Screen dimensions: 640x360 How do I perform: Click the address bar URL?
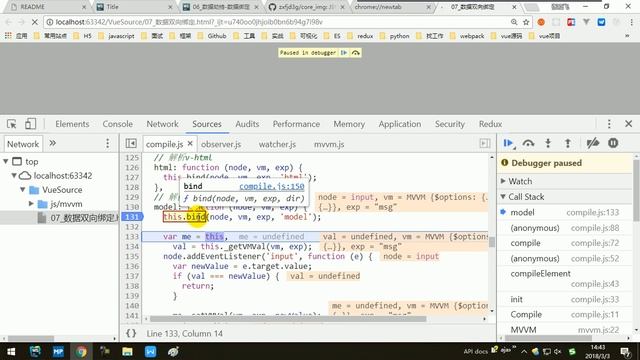(x=189, y=22)
